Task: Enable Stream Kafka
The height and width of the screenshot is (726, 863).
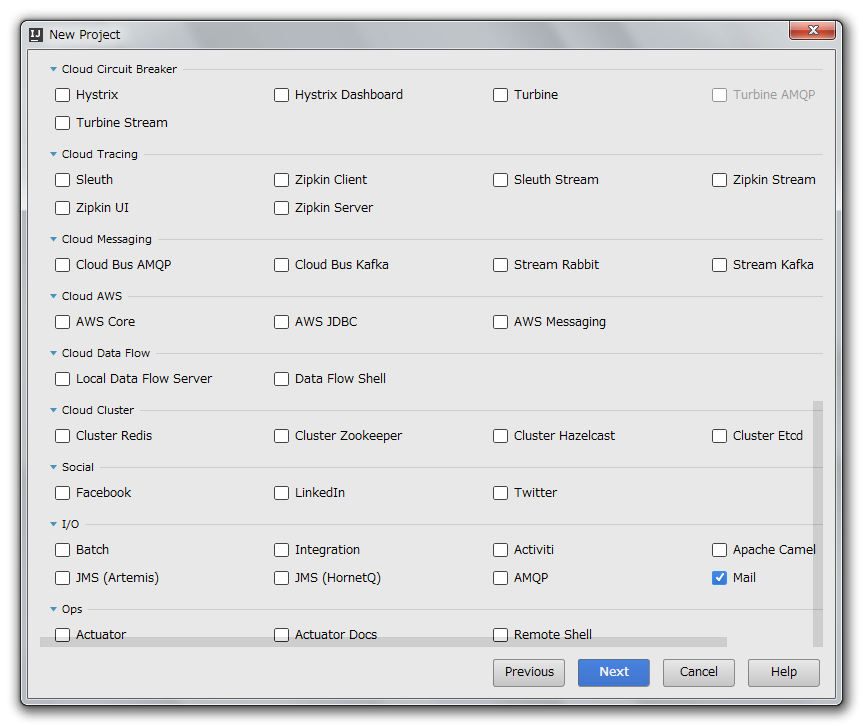Action: click(x=719, y=265)
